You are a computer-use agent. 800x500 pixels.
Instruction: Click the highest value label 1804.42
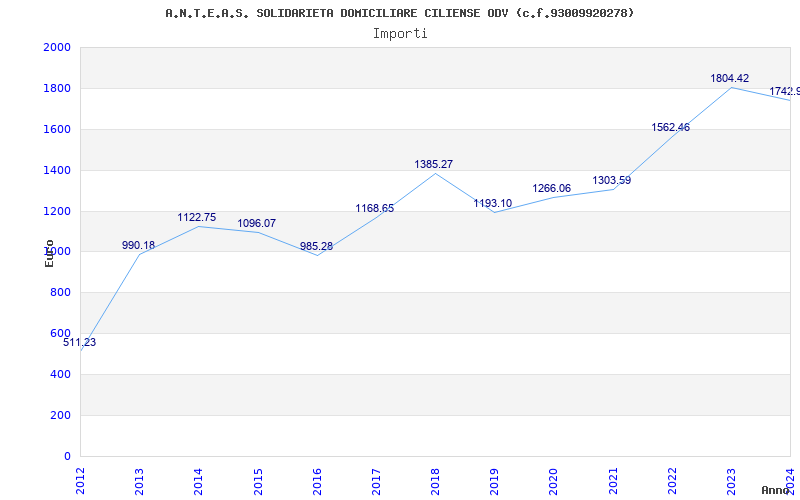click(730, 79)
